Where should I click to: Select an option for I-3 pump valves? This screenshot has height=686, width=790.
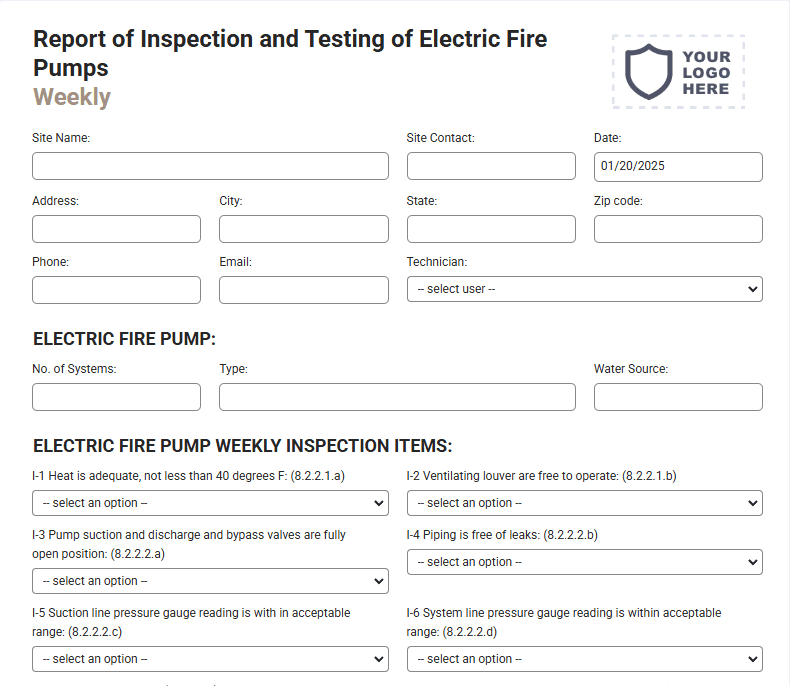click(x=210, y=581)
